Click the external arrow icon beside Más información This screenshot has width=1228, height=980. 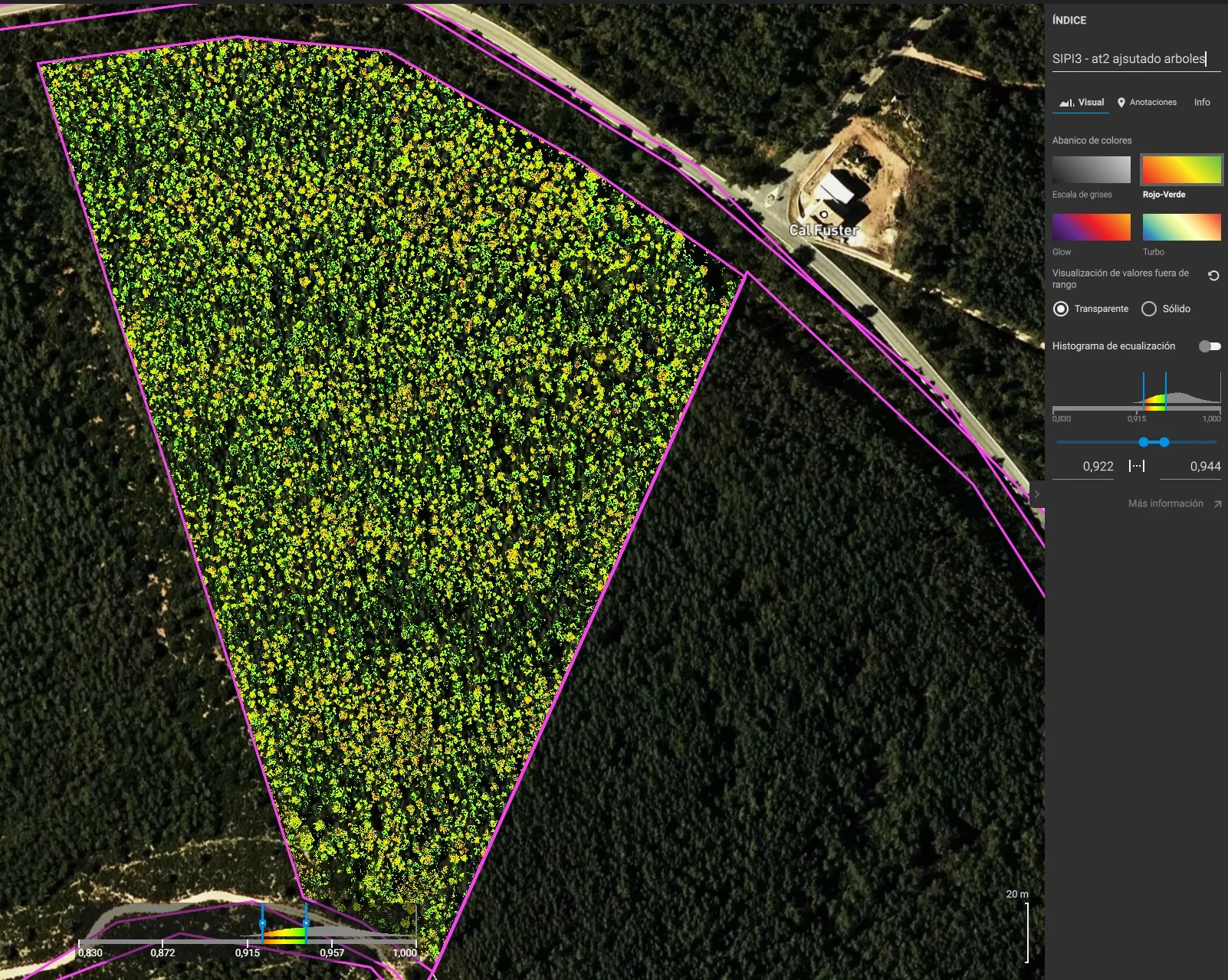pyautogui.click(x=1217, y=504)
